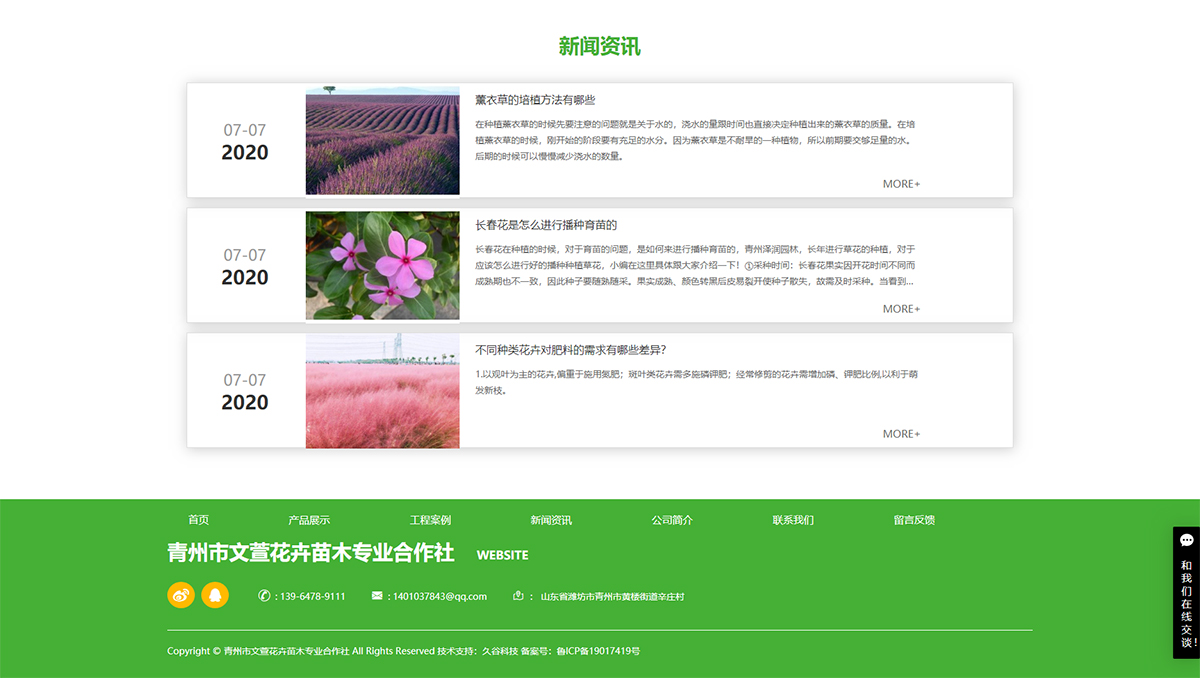Image resolution: width=1200 pixels, height=678 pixels.
Task: Click 久谷科技 technical support link
Action: click(500, 651)
